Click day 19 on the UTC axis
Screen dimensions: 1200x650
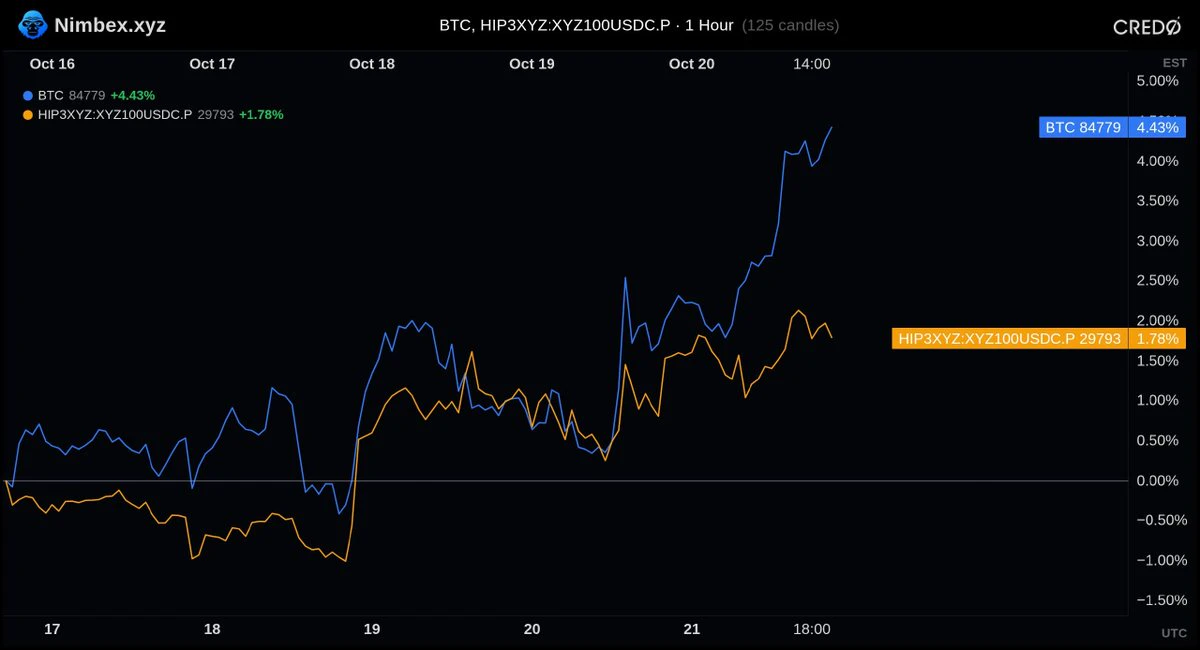(x=372, y=629)
